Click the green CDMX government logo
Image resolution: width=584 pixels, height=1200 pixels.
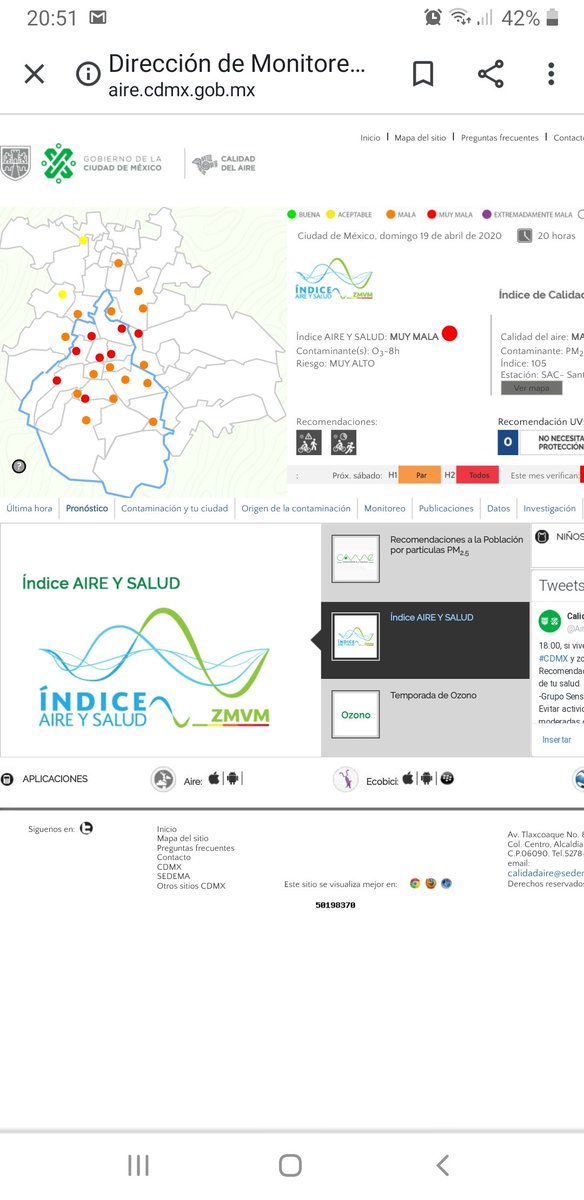click(58, 162)
